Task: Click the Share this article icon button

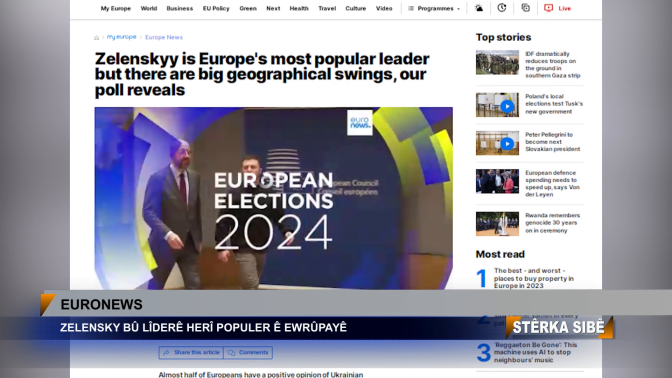Action: (x=191, y=352)
